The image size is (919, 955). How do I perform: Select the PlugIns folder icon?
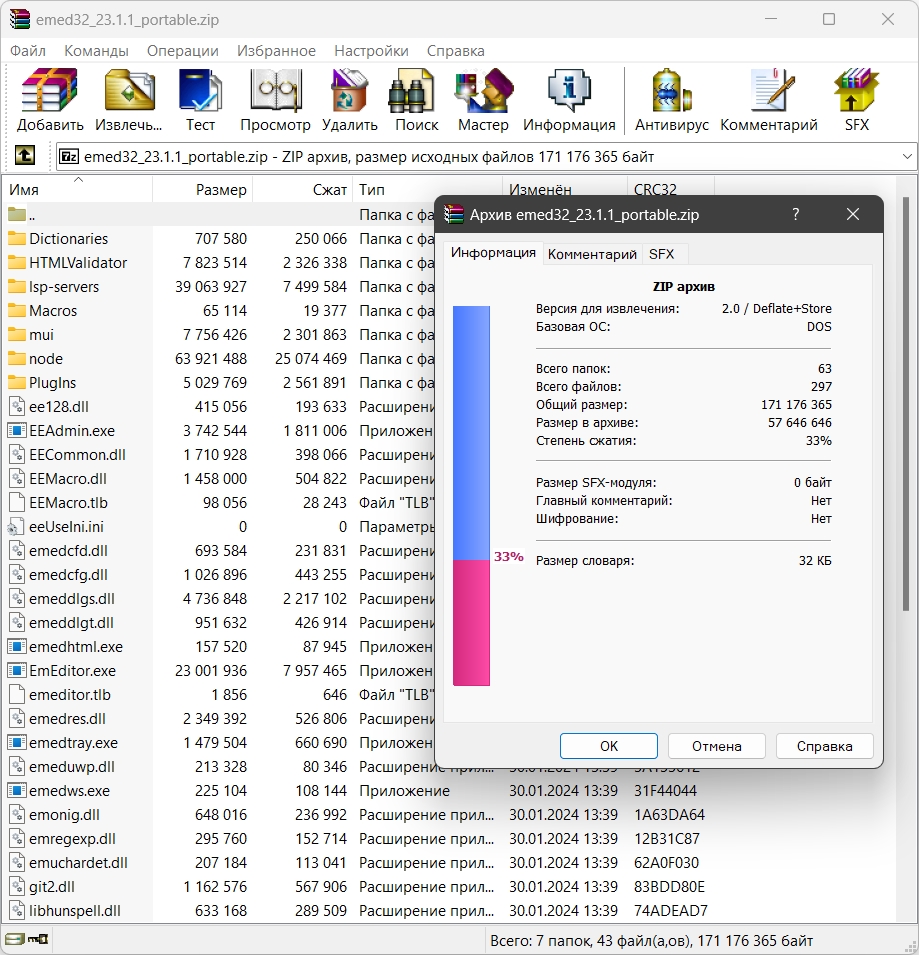click(17, 382)
